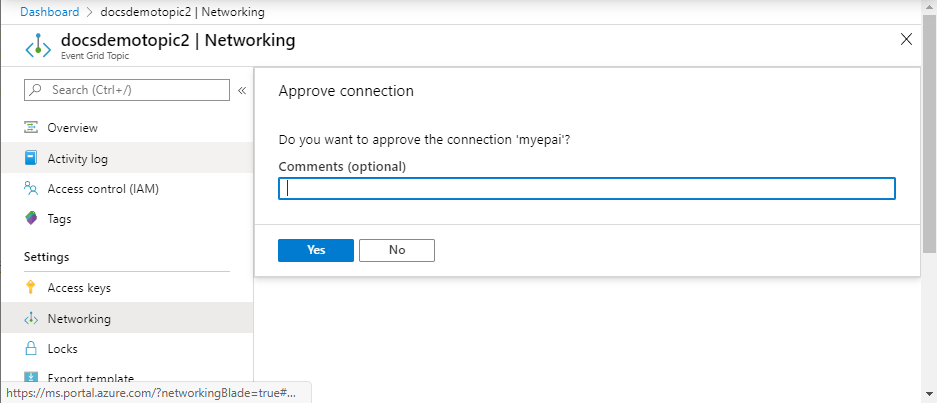
Task: Click the Activity log icon
Action: 31,158
